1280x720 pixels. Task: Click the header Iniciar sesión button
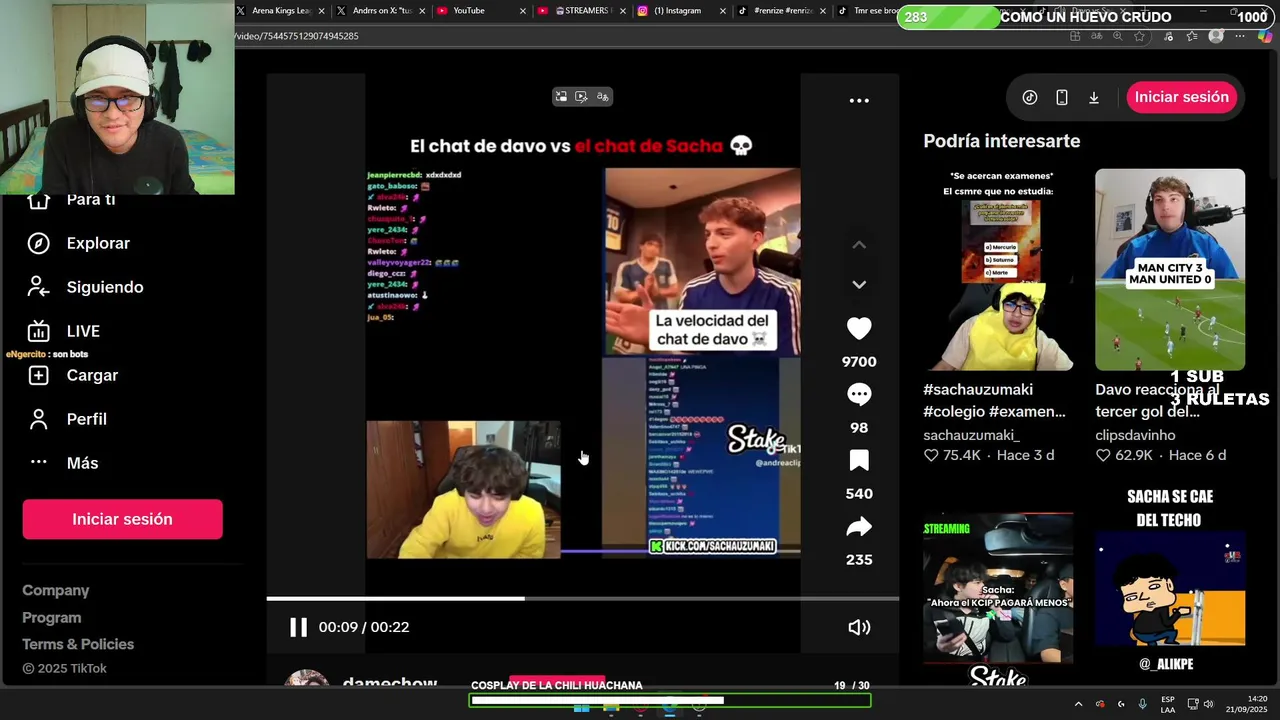coord(1181,97)
